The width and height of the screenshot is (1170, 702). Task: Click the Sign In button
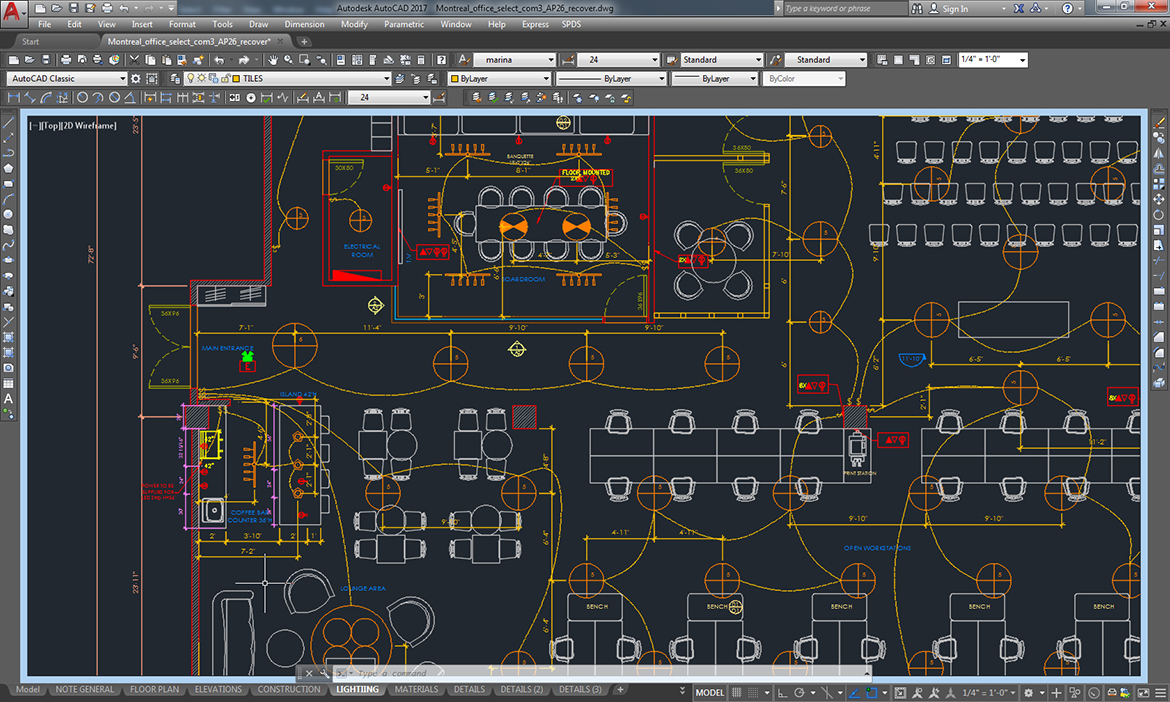[950, 8]
